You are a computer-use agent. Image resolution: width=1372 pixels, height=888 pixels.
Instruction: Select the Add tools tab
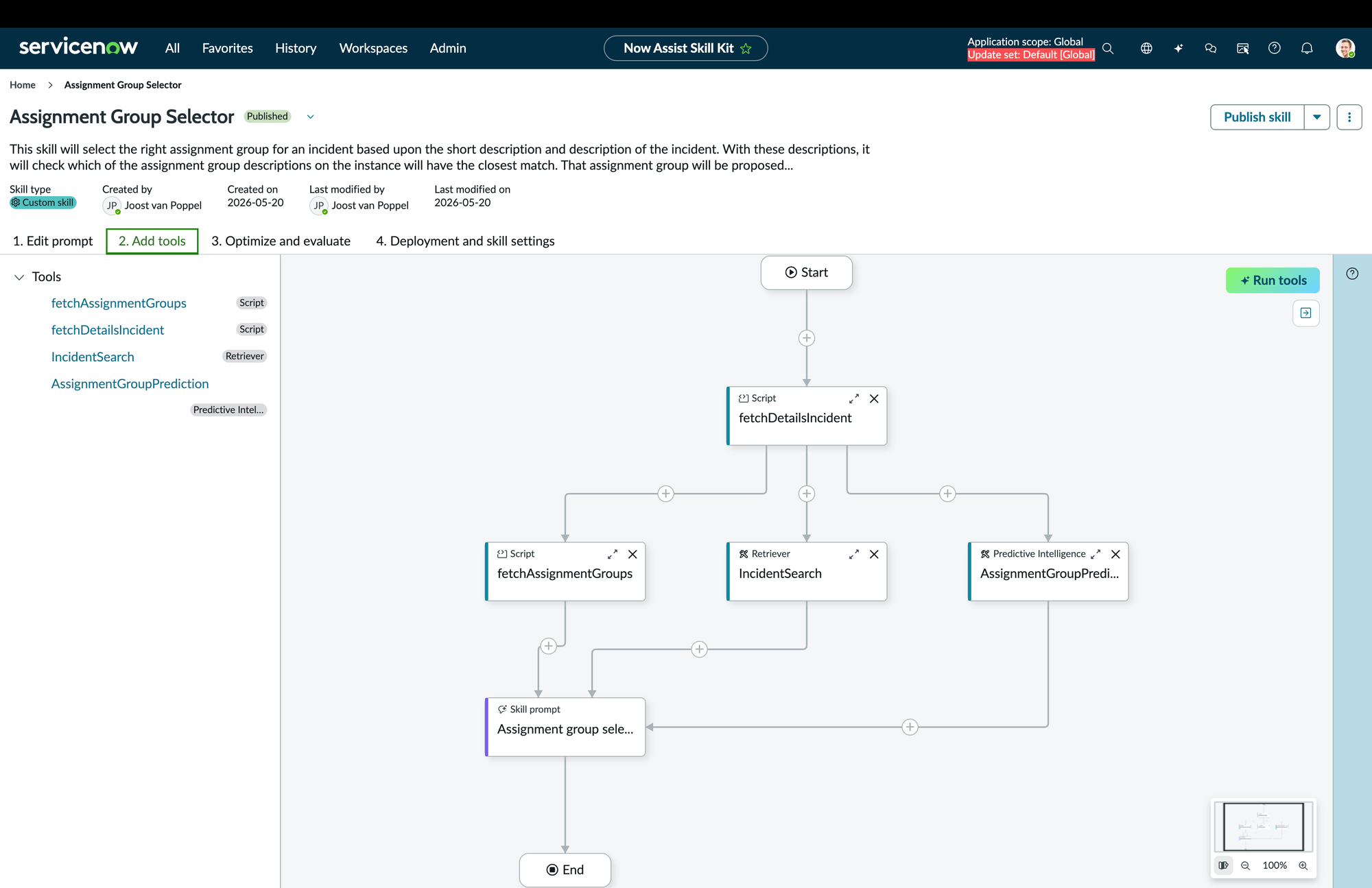click(x=152, y=241)
